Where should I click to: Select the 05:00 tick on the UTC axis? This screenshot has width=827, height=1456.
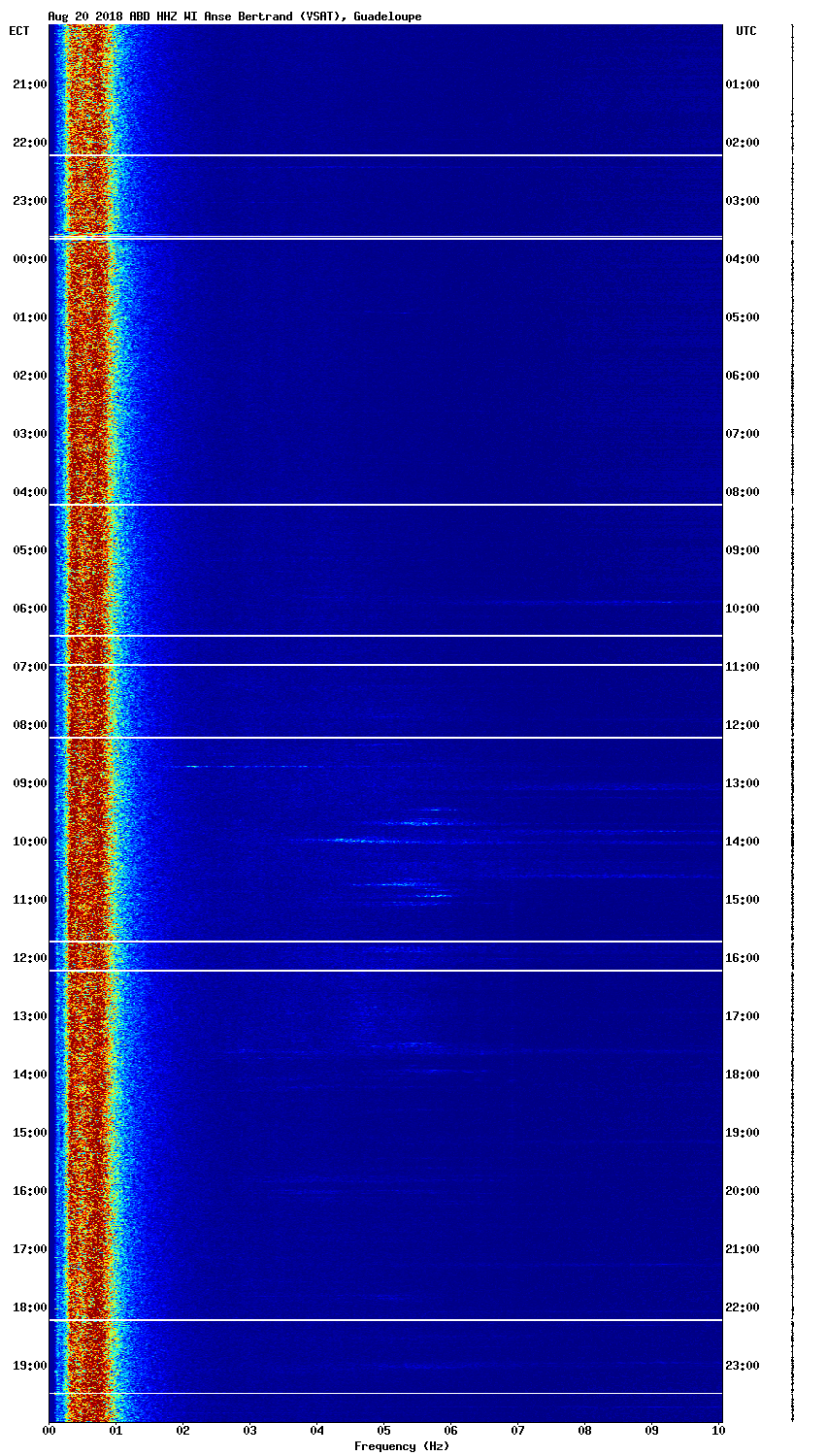point(743,317)
